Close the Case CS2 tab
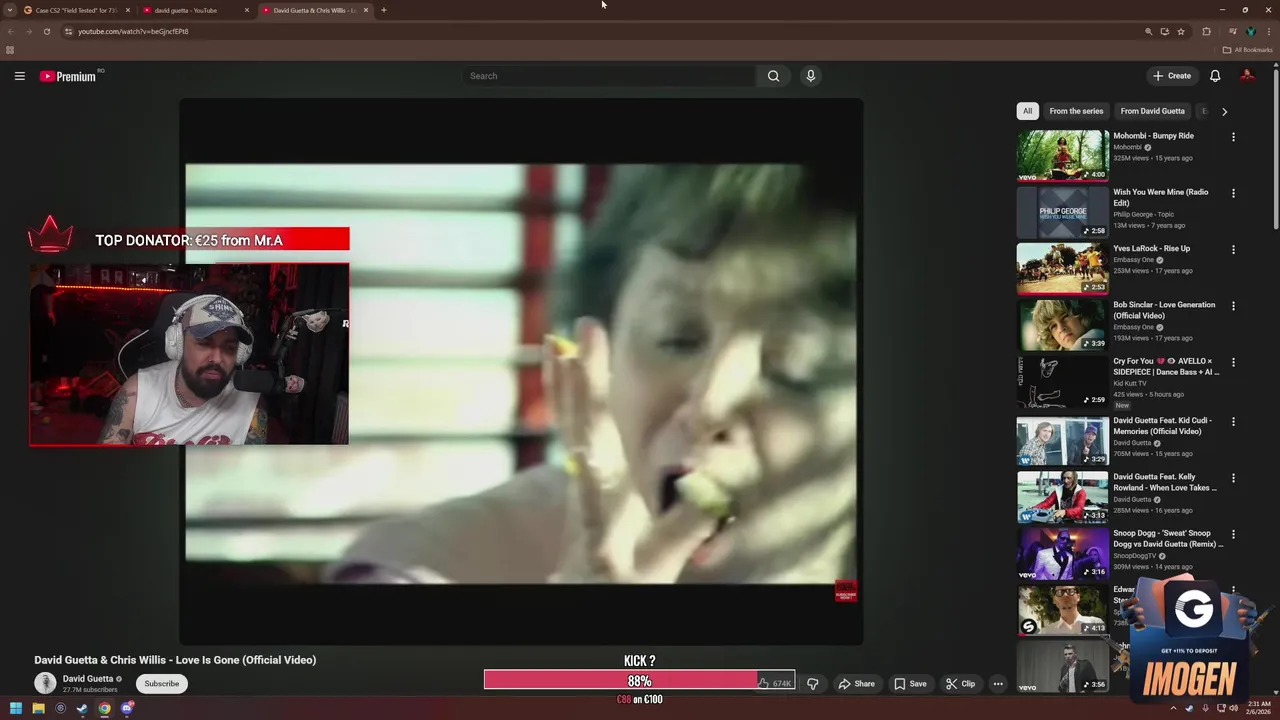The height and width of the screenshot is (720, 1280). [128, 10]
